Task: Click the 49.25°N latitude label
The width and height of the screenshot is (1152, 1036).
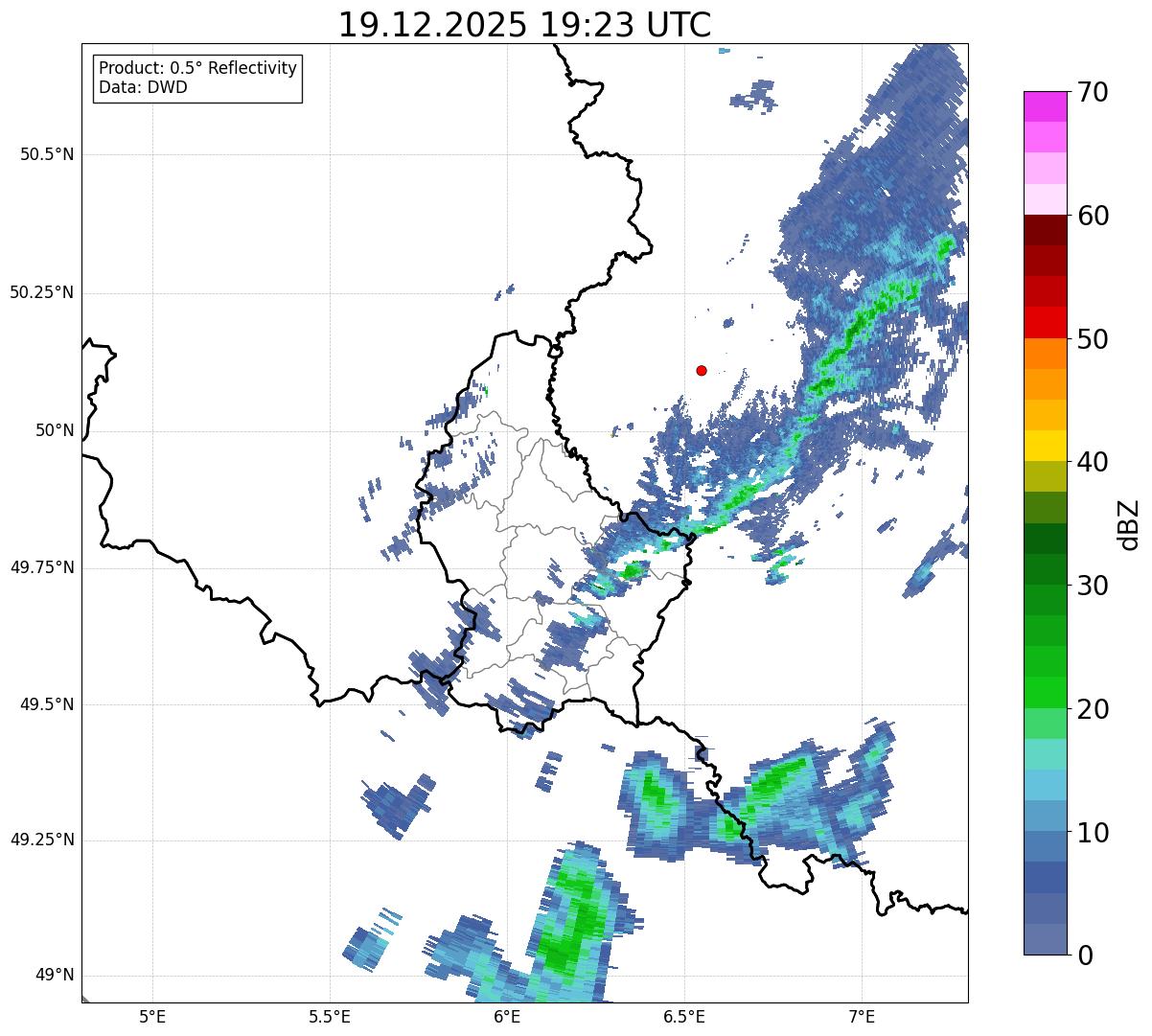Action: tap(41, 840)
